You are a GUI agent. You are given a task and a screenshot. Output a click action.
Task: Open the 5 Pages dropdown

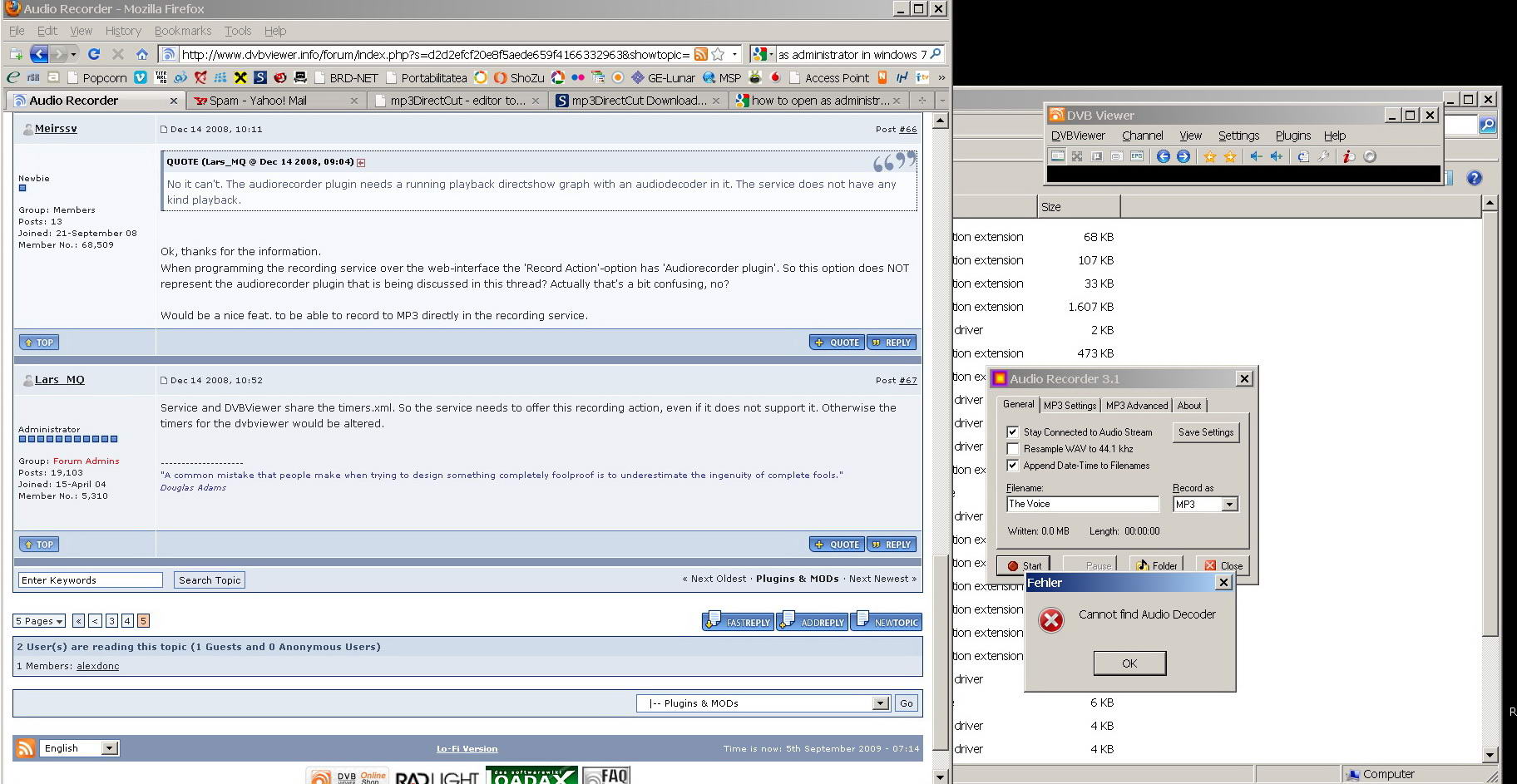(x=39, y=621)
